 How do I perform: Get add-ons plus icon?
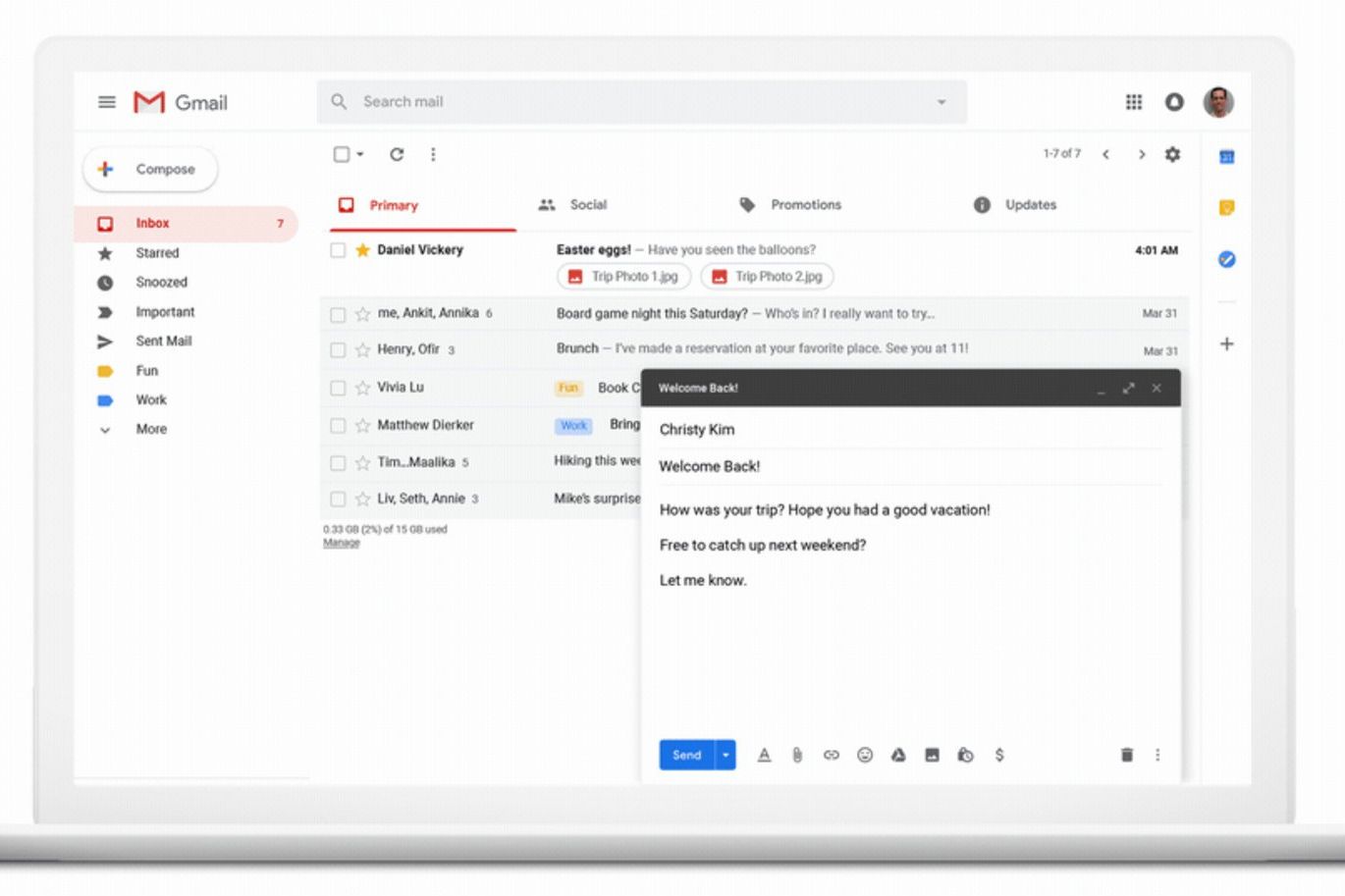[x=1226, y=343]
